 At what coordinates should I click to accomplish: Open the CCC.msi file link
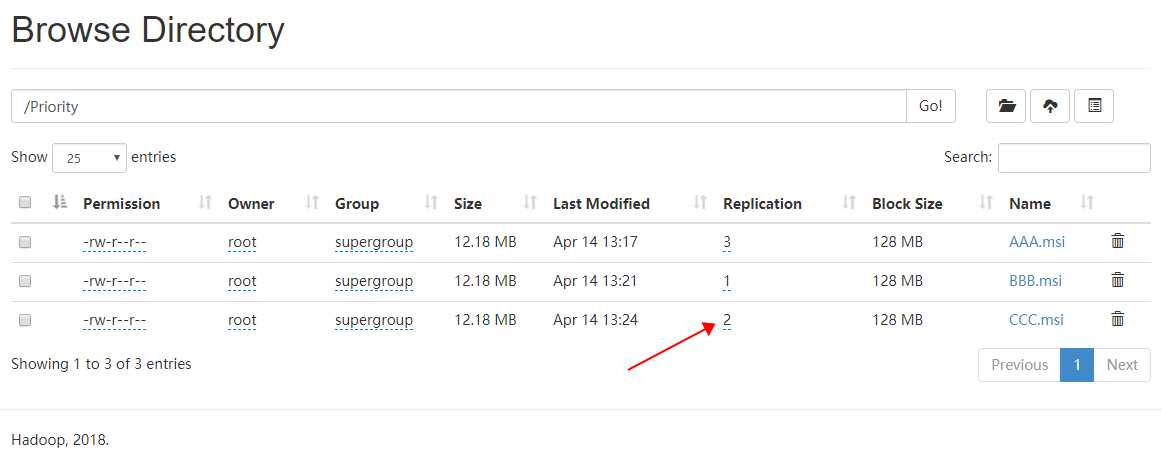pyautogui.click(x=1036, y=320)
